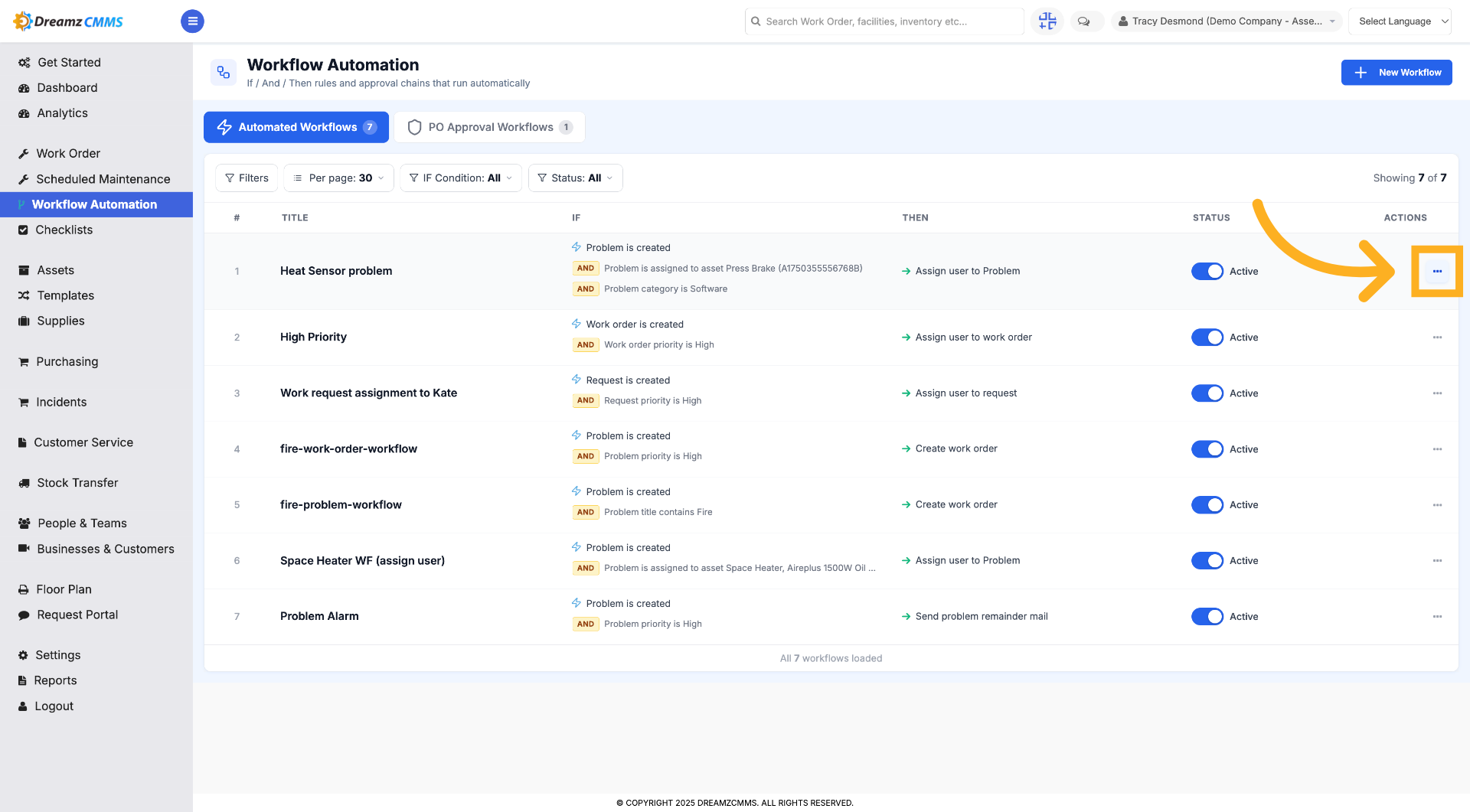Viewport: 1470px width, 812px height.
Task: Open actions menu for Work request assignment to Kate
Action: coord(1437,393)
